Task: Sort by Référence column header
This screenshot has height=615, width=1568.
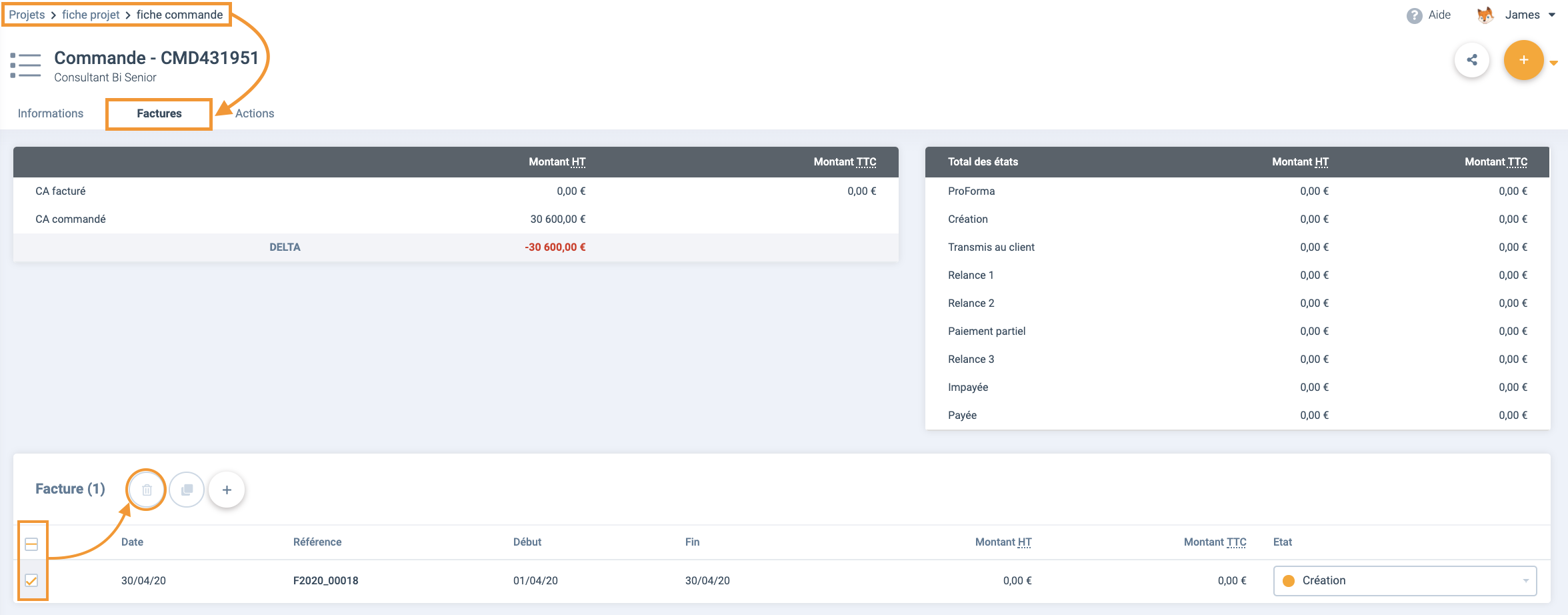Action: click(x=317, y=542)
